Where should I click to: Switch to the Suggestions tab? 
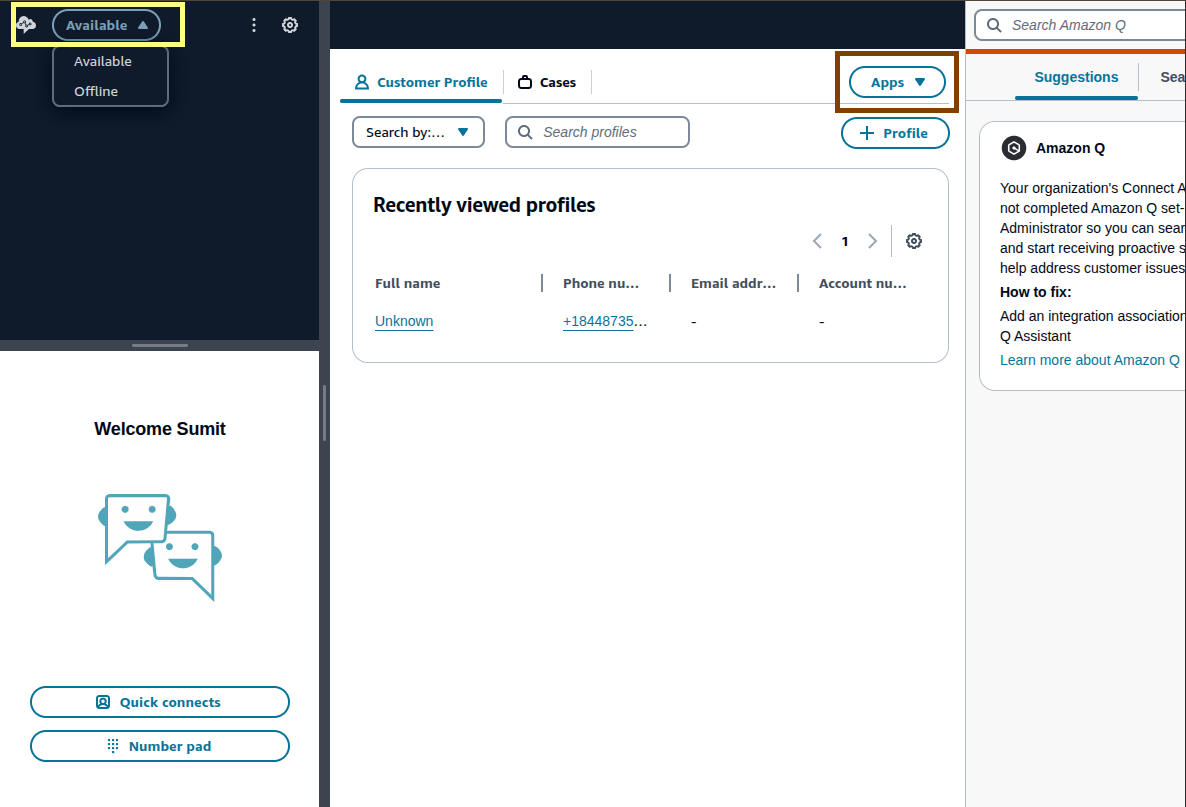tap(1076, 77)
